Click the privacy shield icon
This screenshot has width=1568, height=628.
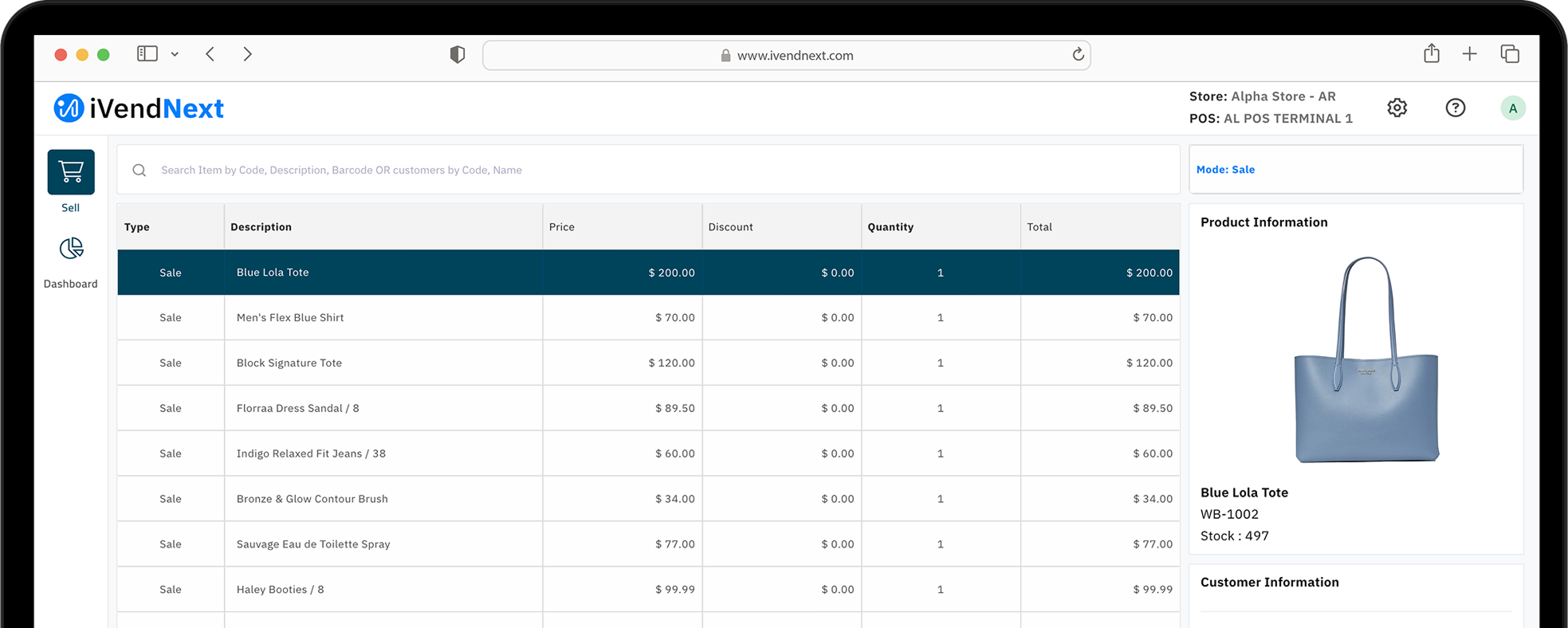click(457, 54)
